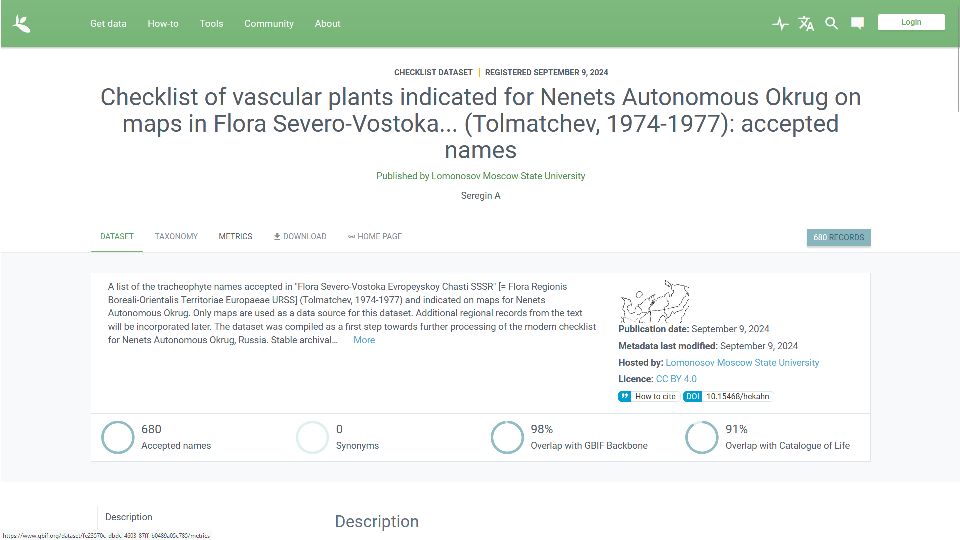Open the Home Page link tab

[x=375, y=237]
